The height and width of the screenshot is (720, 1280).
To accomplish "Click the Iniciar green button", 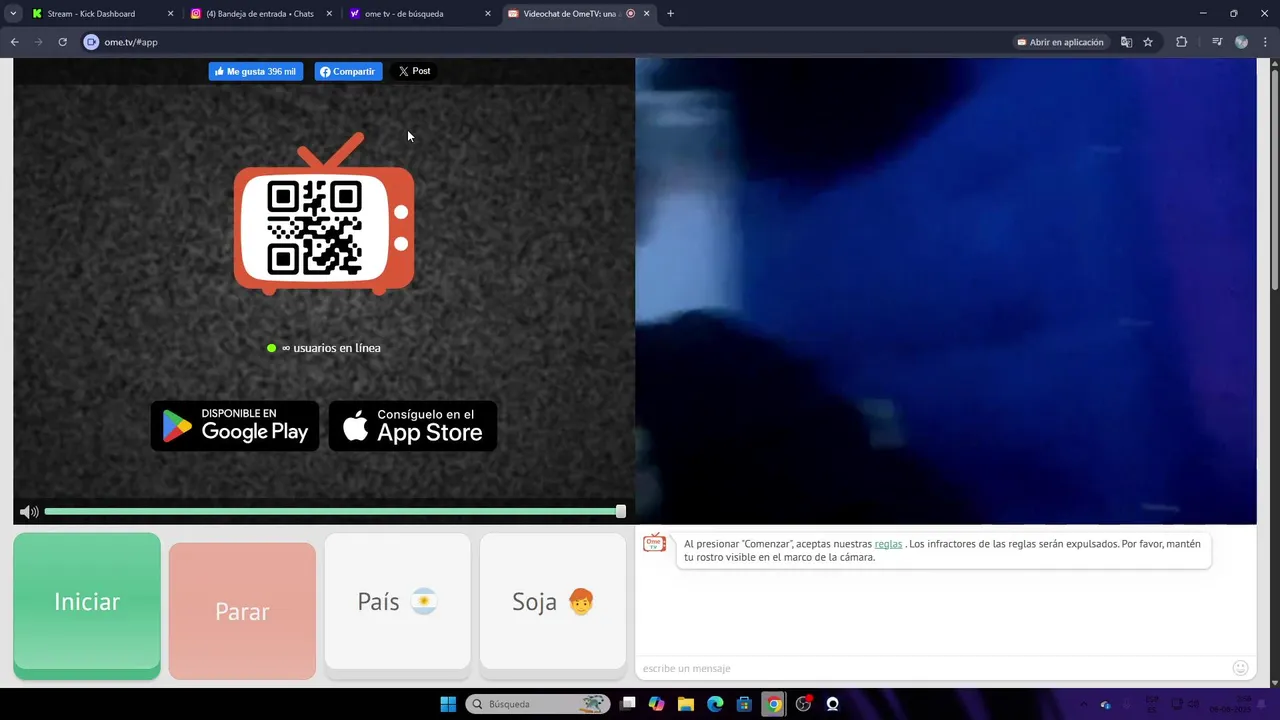I will (x=87, y=605).
